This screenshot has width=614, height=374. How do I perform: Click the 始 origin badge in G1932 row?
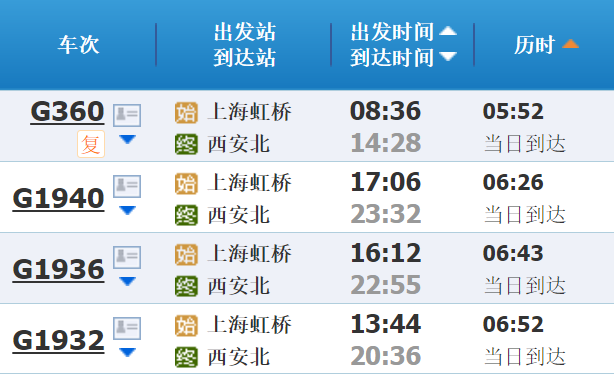(x=186, y=325)
